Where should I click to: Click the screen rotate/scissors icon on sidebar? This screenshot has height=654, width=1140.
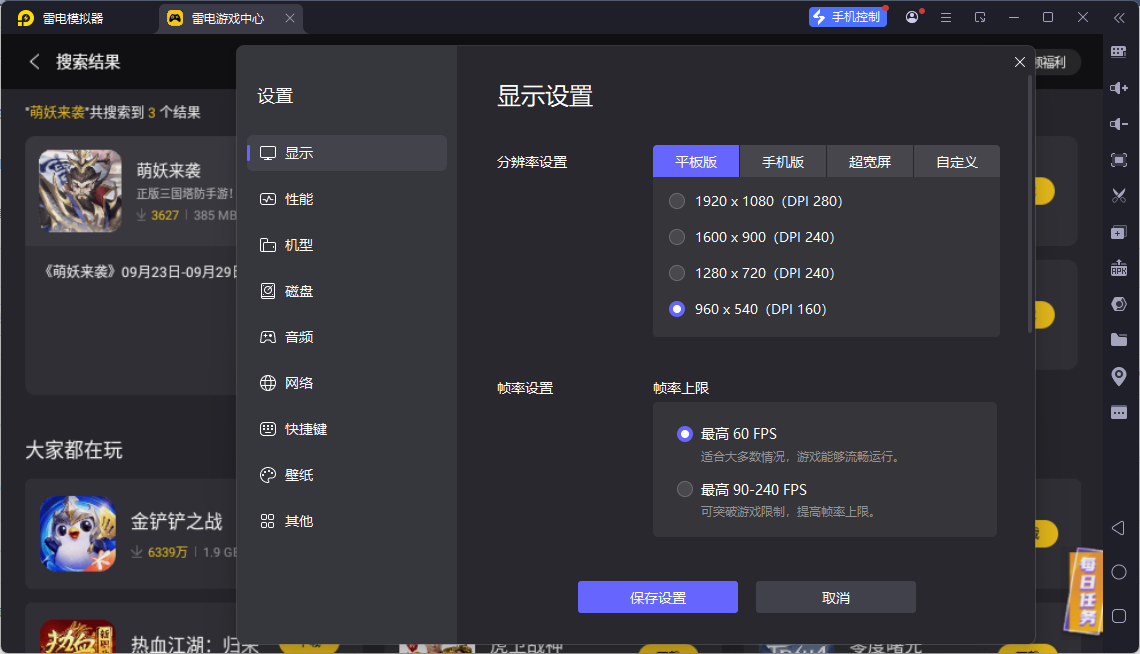tap(1118, 195)
